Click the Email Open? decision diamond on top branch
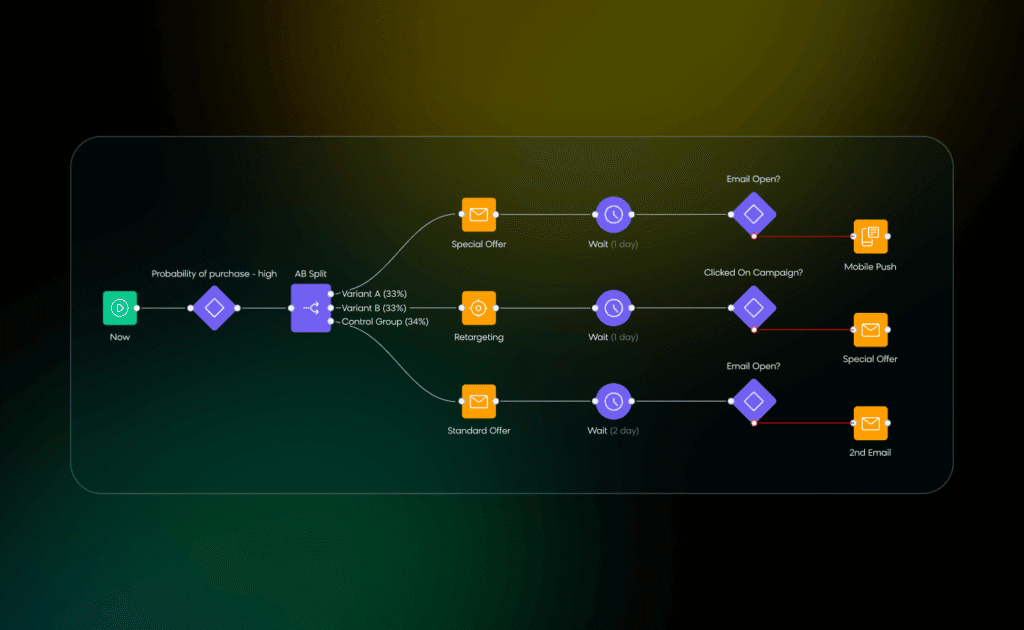The image size is (1024, 630). pos(753,214)
